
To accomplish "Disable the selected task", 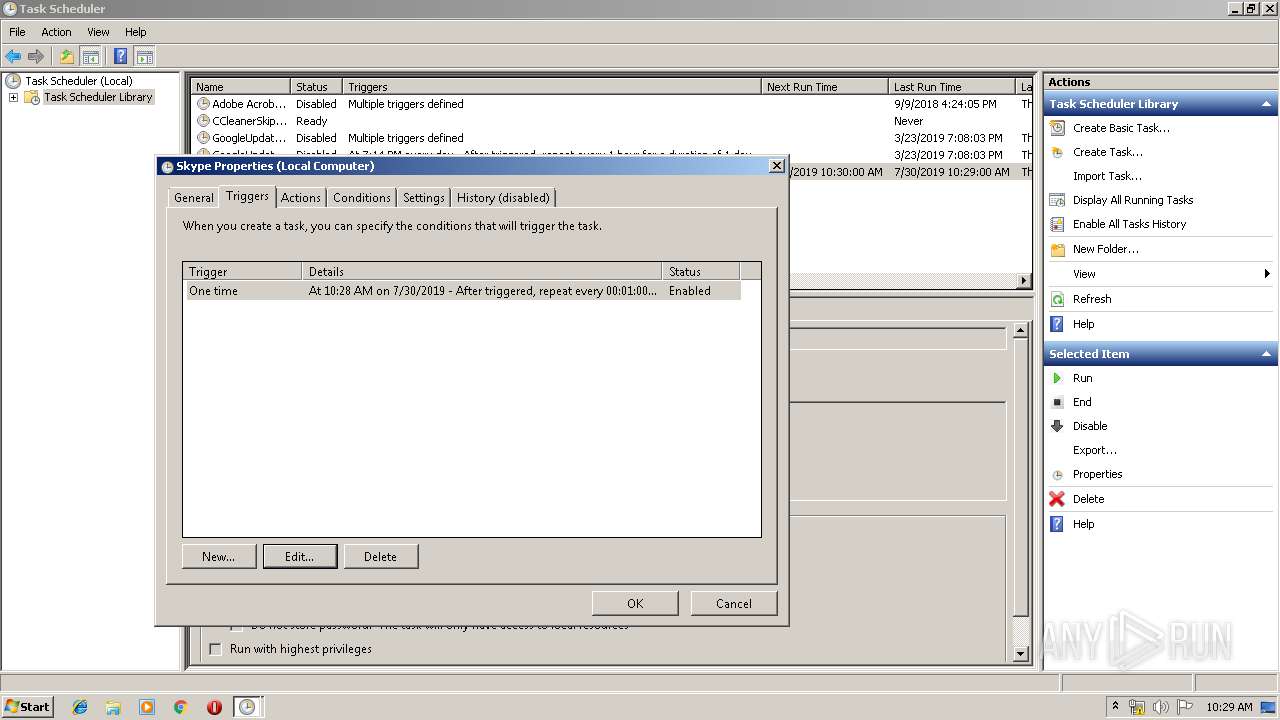I will pyautogui.click(x=1090, y=426).
